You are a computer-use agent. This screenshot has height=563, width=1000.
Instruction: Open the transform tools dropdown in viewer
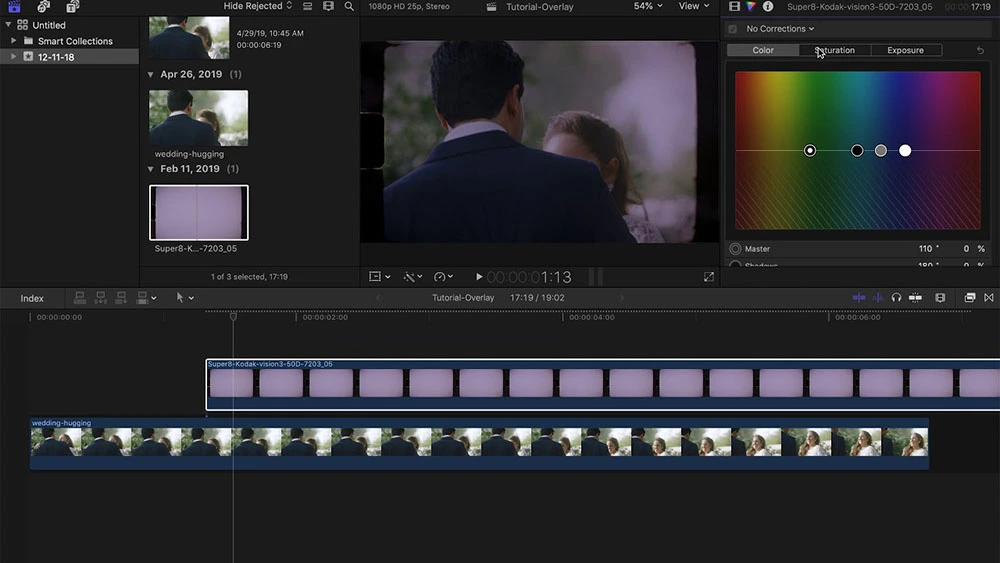point(379,277)
